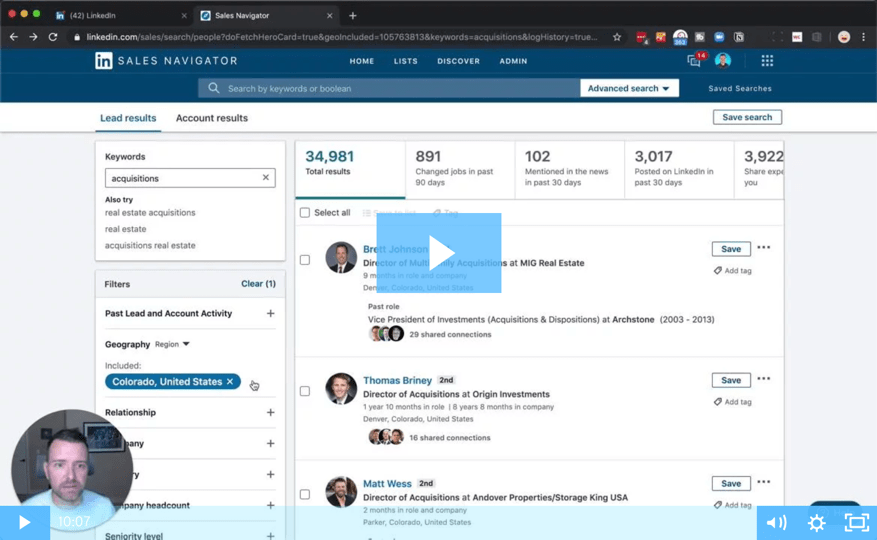The image size is (877, 540).
Task: Click the LinkedIn Sales Navigator logo
Action: pos(166,60)
